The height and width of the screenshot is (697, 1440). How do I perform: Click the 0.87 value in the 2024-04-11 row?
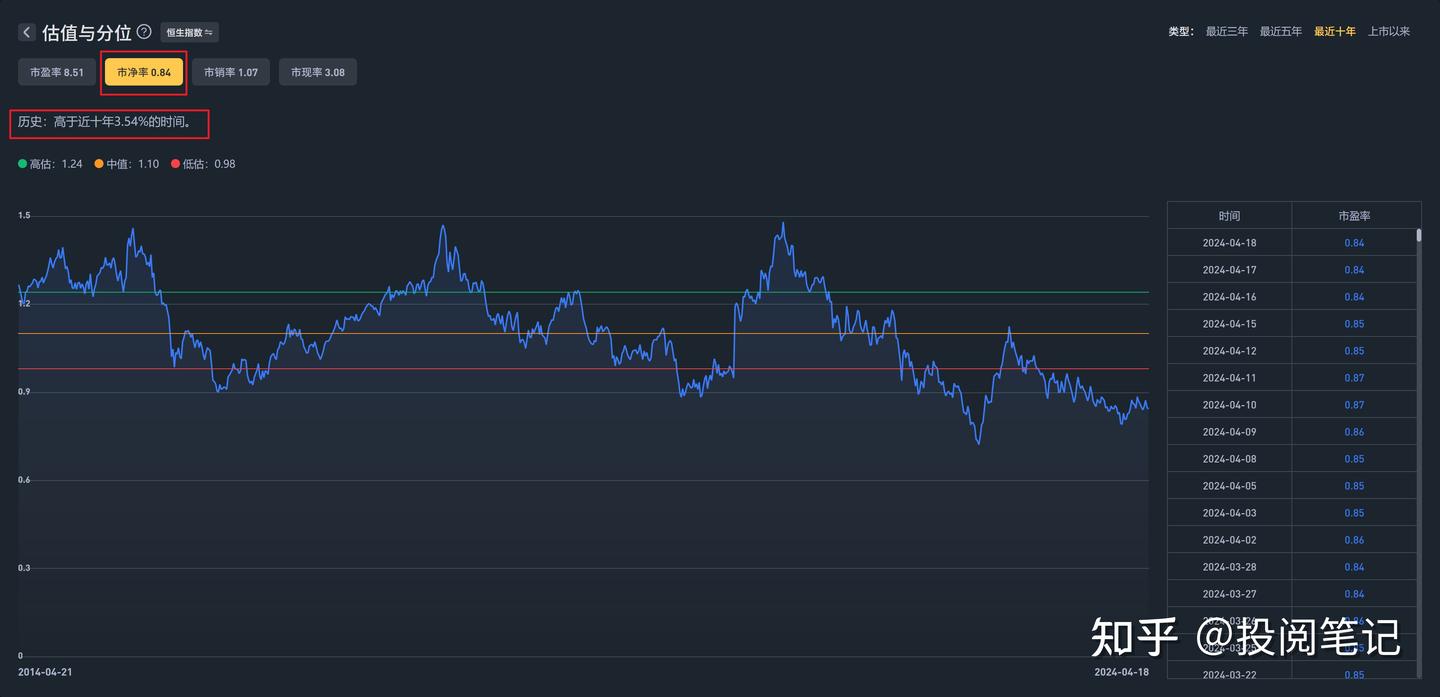click(1354, 378)
